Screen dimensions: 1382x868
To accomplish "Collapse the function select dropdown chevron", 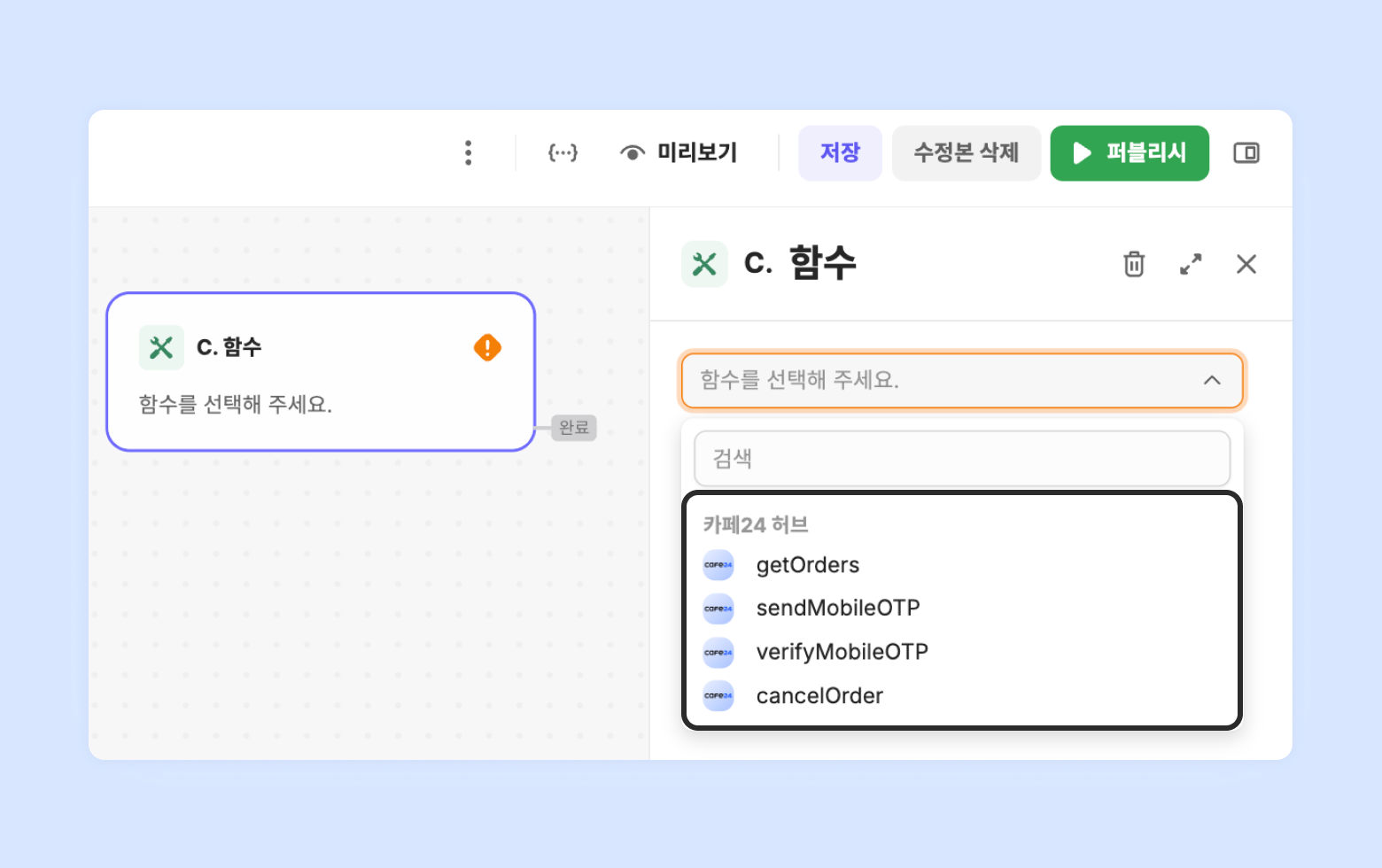I will 1211,380.
